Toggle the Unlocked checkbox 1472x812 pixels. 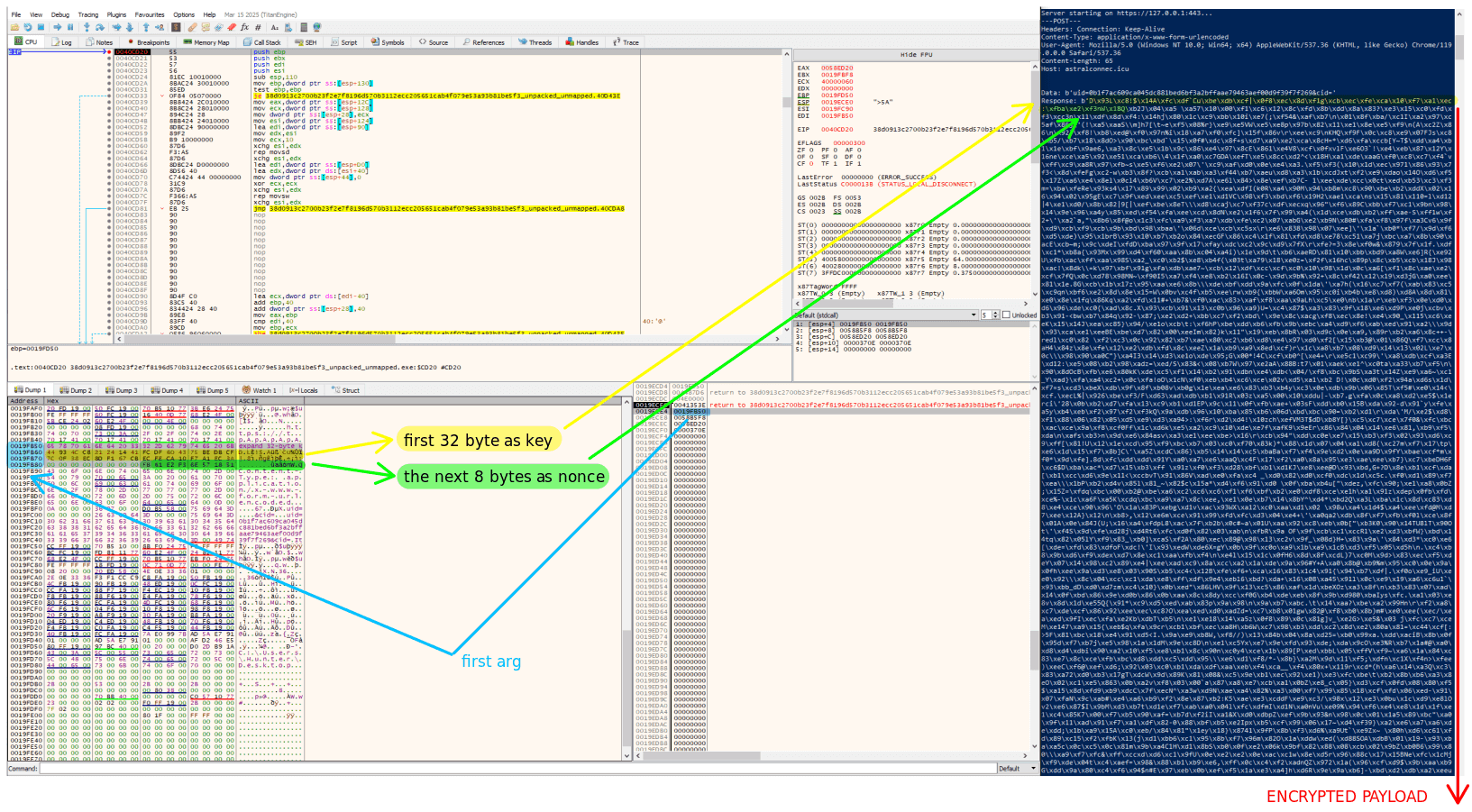1006,315
